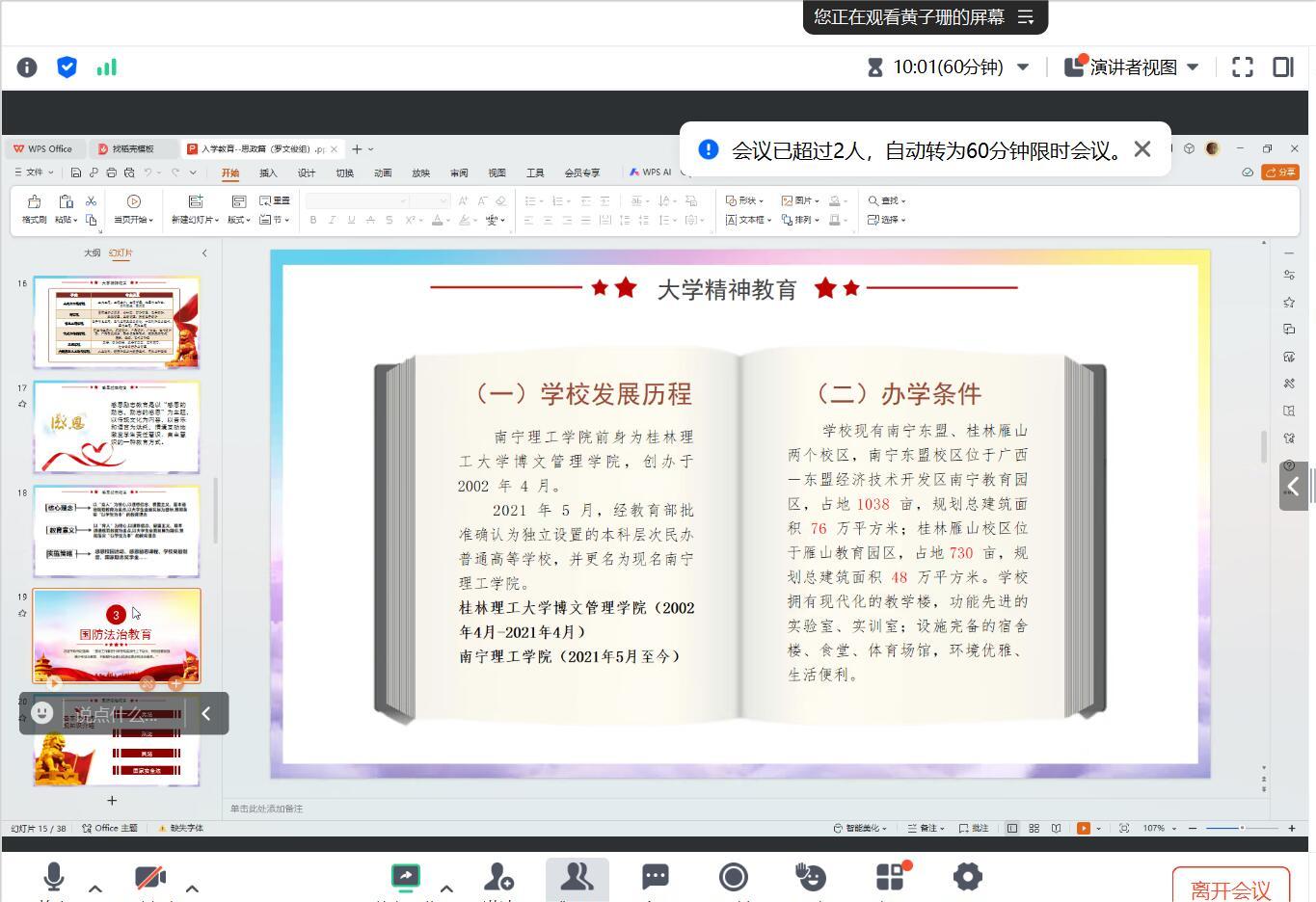Toggle the microphone mute in meeting bar
The height and width of the screenshot is (902, 1316).
coord(54,877)
